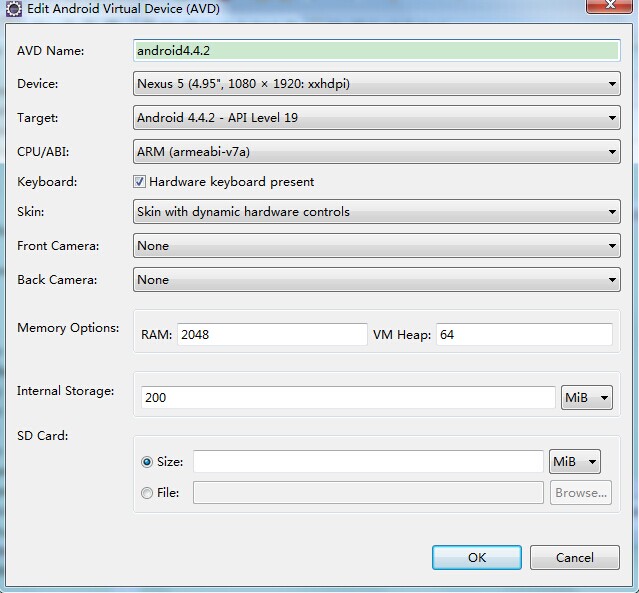Open the Back Camera dropdown

[377, 280]
